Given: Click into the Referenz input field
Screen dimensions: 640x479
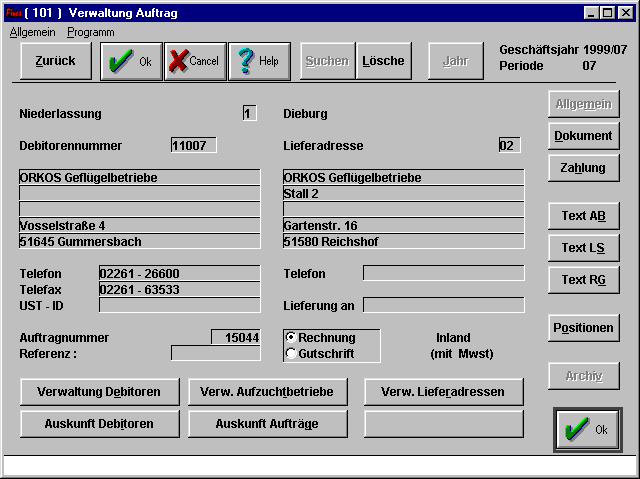Looking at the screenshot, I should click(215, 353).
